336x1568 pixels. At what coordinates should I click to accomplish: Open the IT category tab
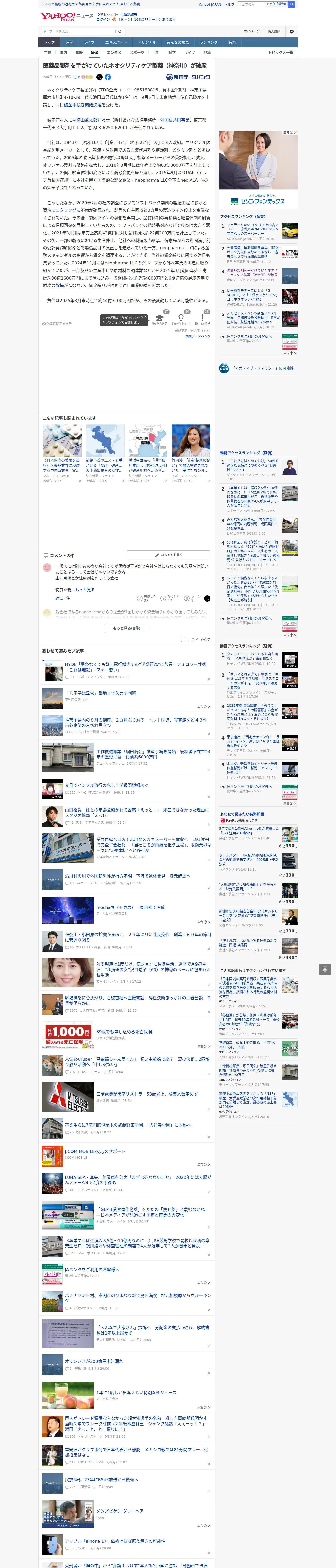coord(156,53)
